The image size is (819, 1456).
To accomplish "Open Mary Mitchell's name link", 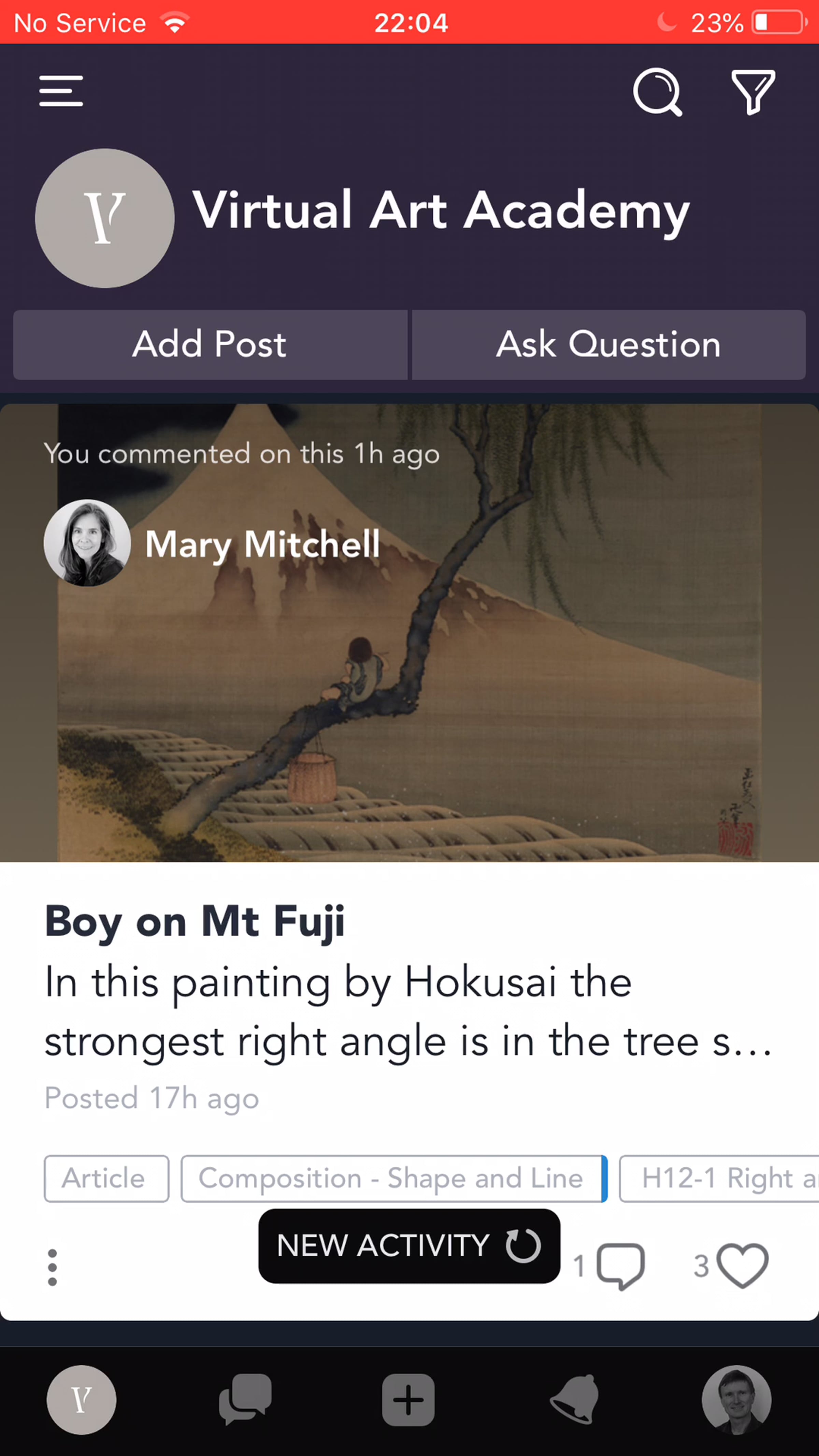I will tap(262, 544).
